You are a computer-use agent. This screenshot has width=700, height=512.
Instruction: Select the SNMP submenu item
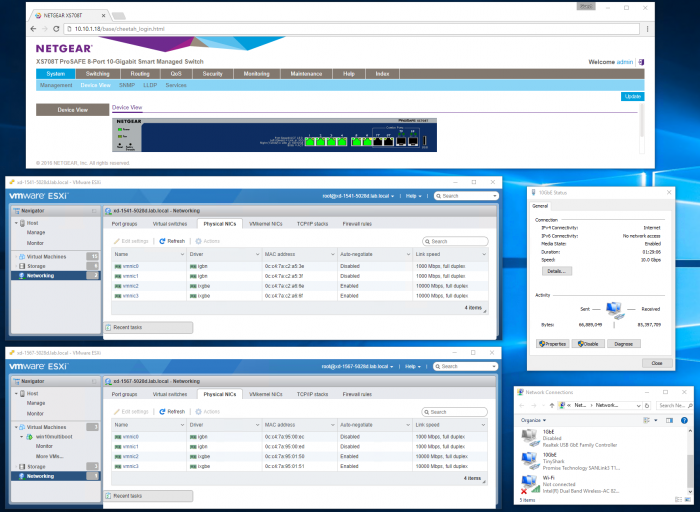coord(127,85)
